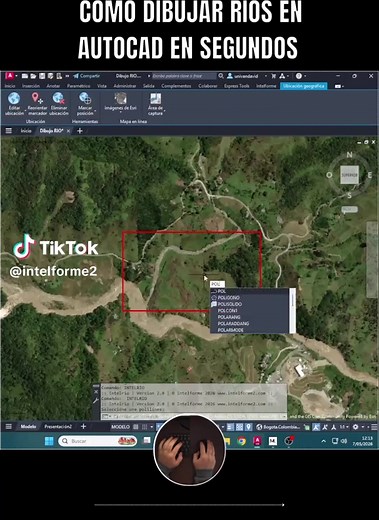The height and width of the screenshot is (520, 379).
Task: Choose POLCONT from autocomplete list
Action: (249, 311)
